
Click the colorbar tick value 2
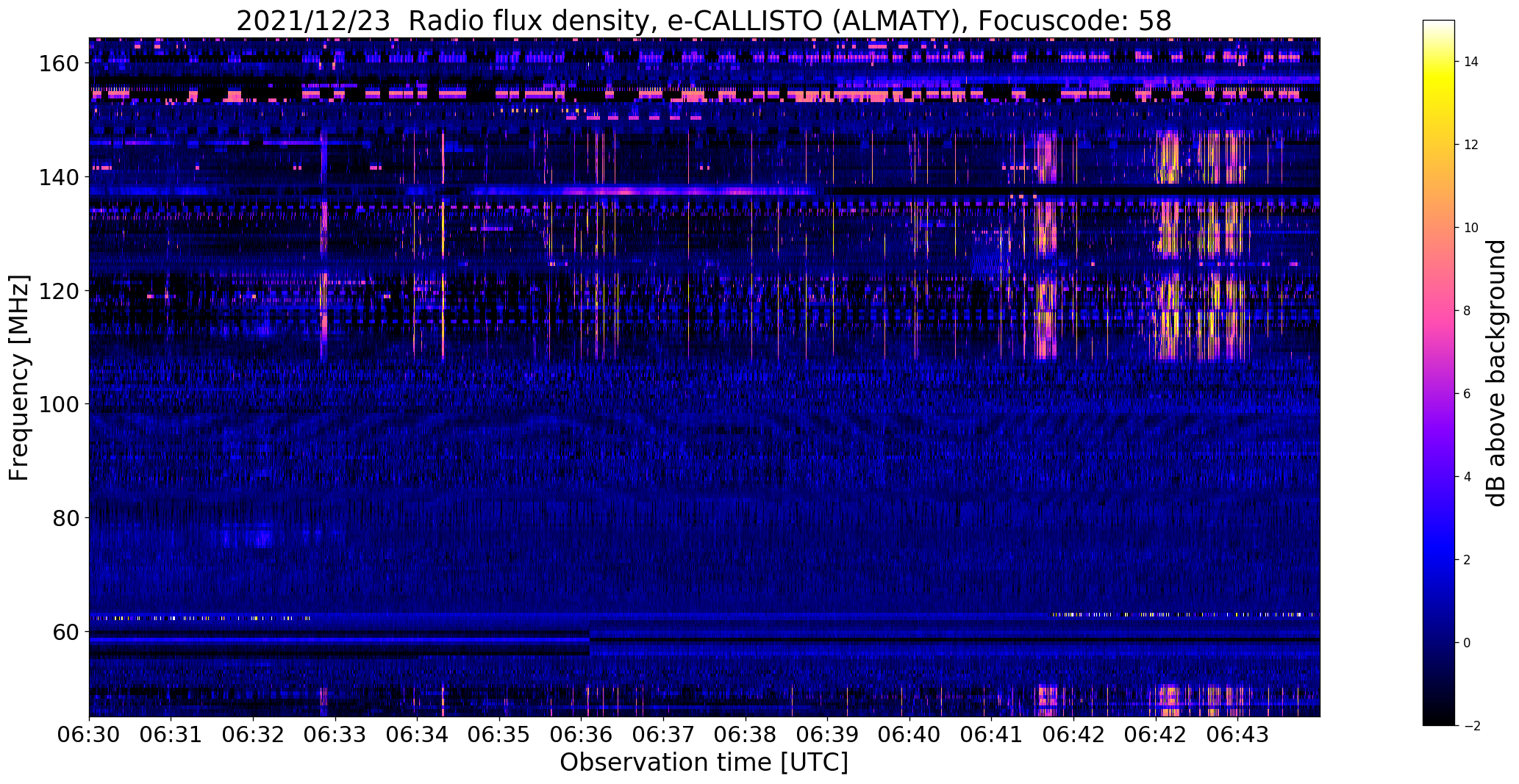(x=1467, y=560)
